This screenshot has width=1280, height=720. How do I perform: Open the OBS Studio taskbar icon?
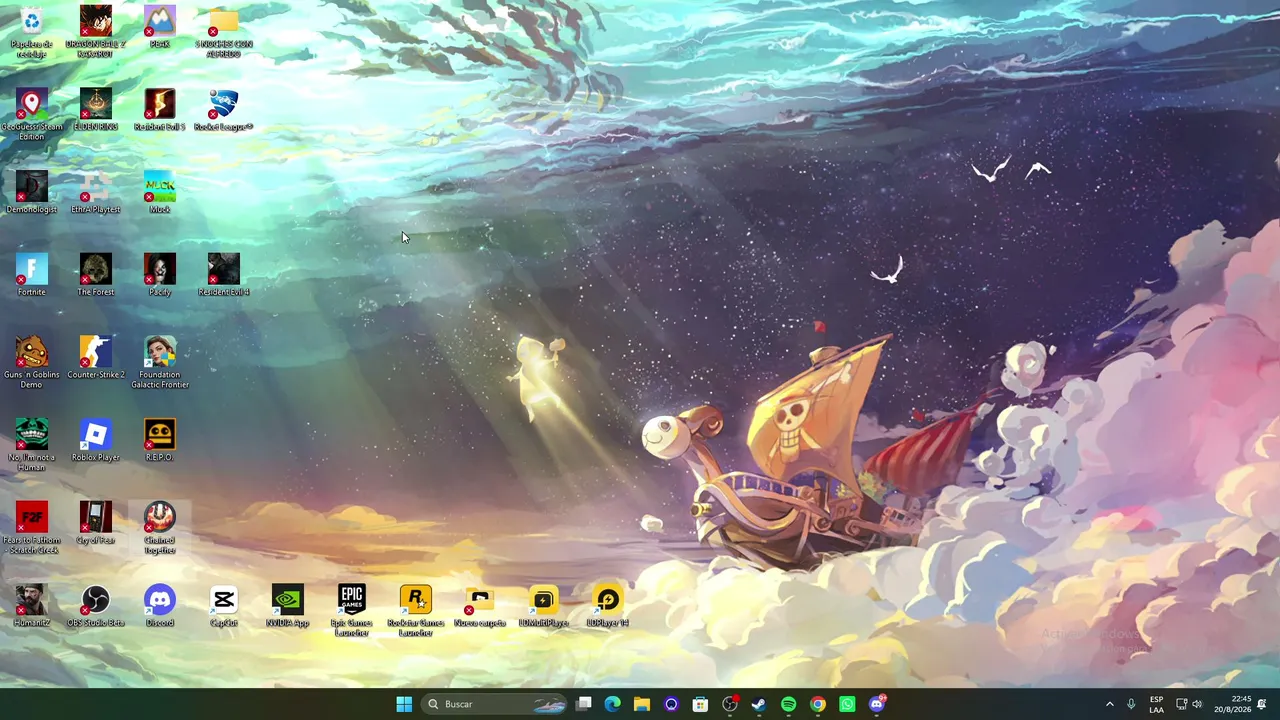[x=730, y=704]
